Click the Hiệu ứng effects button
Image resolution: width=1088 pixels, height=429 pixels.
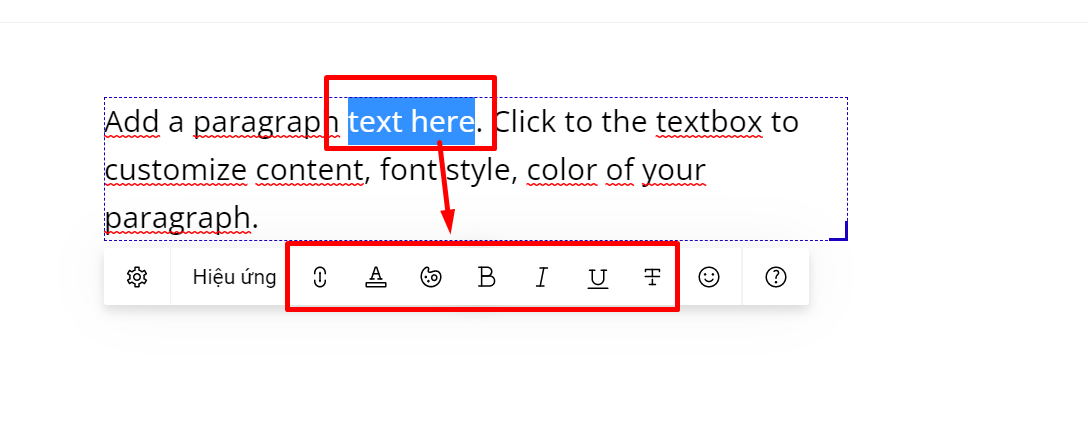(234, 277)
